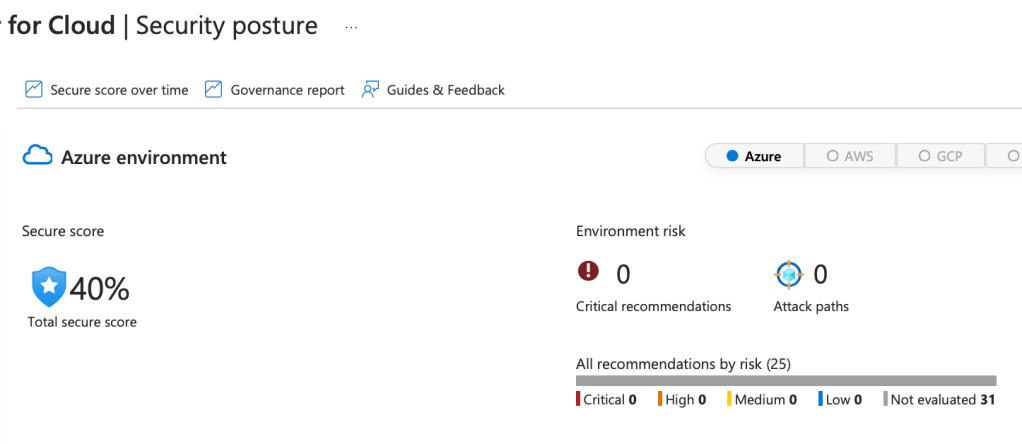Image resolution: width=1022 pixels, height=444 pixels.
Task: Click the Azure environment cloud icon
Action: 38,156
